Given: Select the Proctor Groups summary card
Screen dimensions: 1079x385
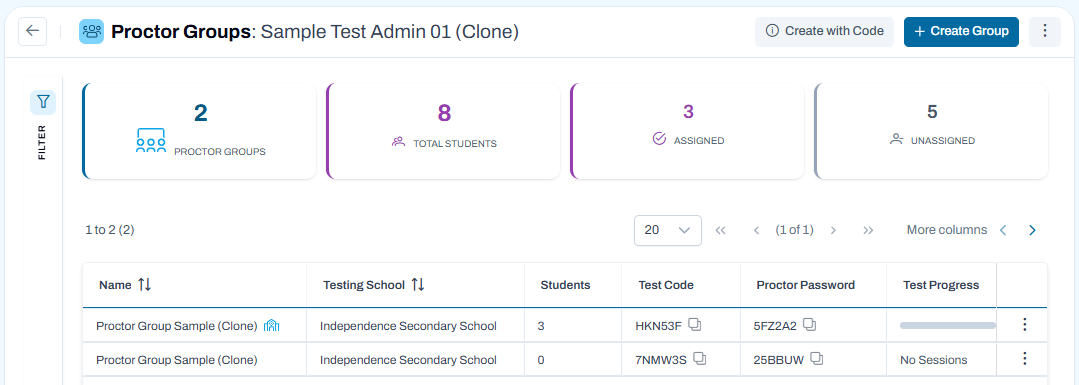Looking at the screenshot, I should 200,131.
